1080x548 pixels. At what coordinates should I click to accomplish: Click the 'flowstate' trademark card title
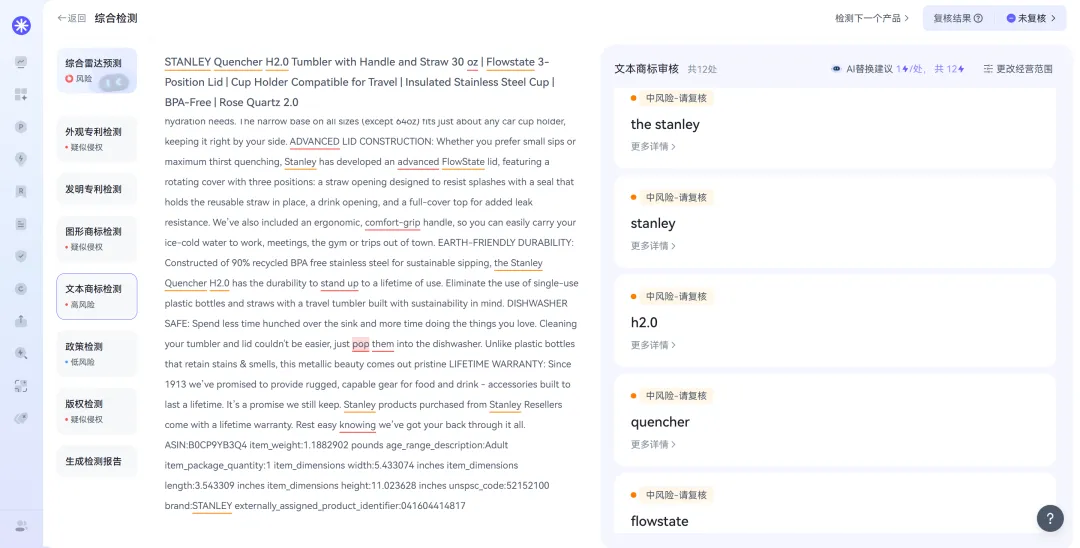pos(659,521)
